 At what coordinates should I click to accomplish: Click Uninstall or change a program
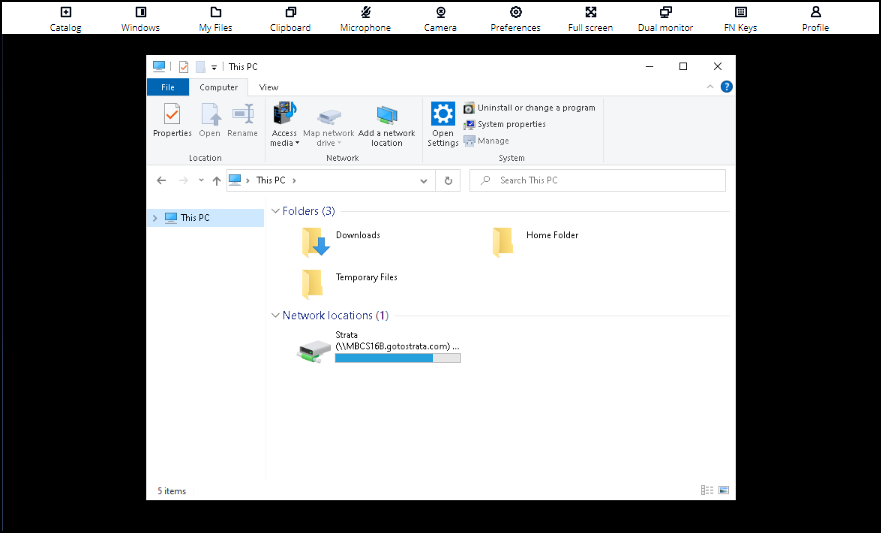[529, 108]
